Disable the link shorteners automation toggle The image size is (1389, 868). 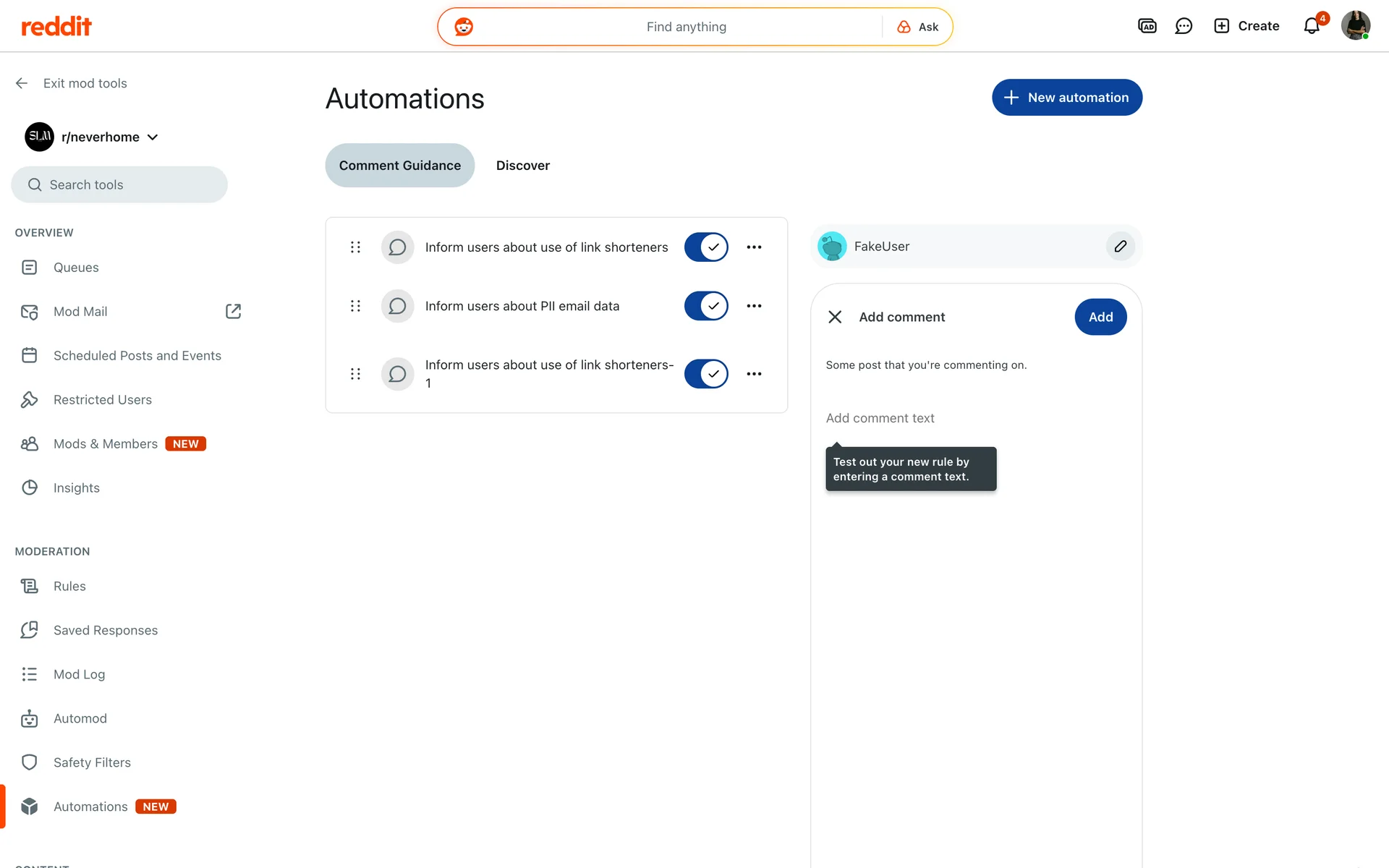[706, 247]
